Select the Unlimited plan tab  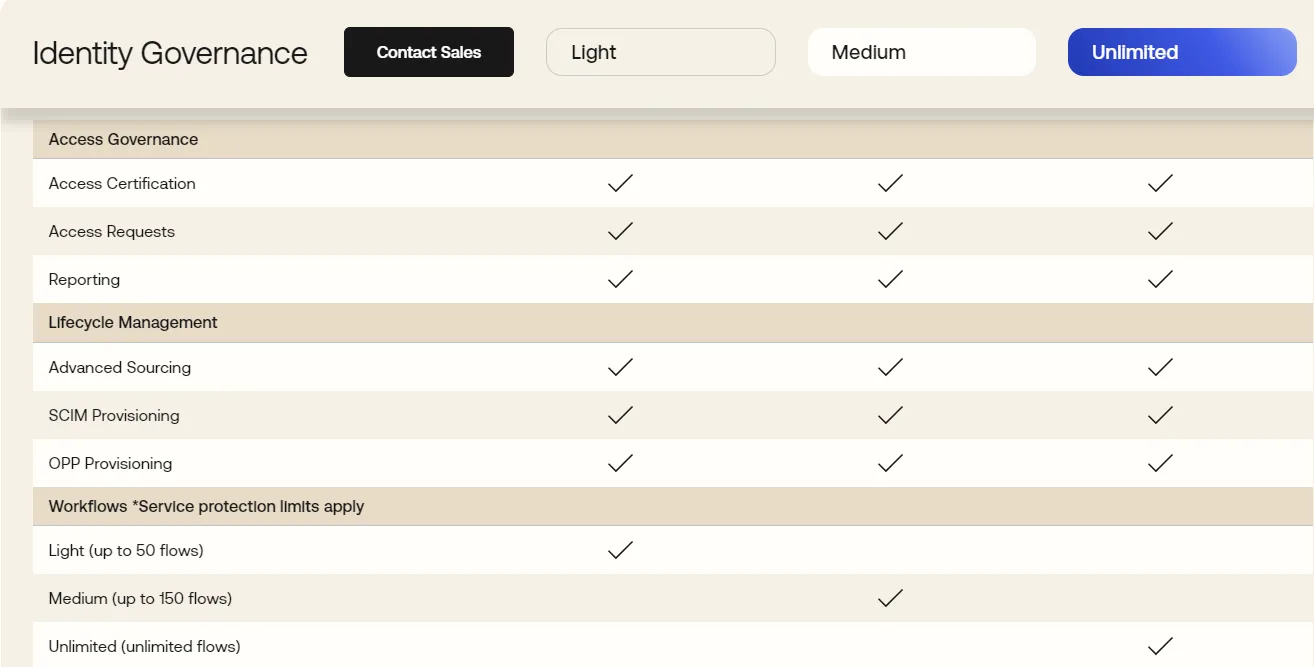click(1181, 52)
